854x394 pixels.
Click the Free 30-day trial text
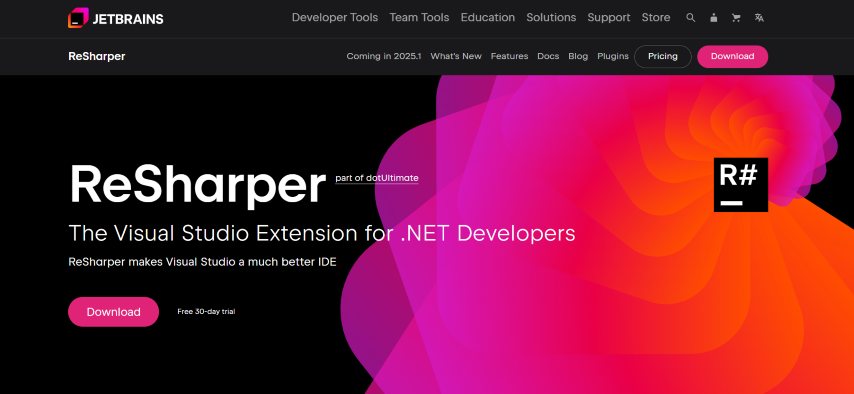click(x=206, y=312)
